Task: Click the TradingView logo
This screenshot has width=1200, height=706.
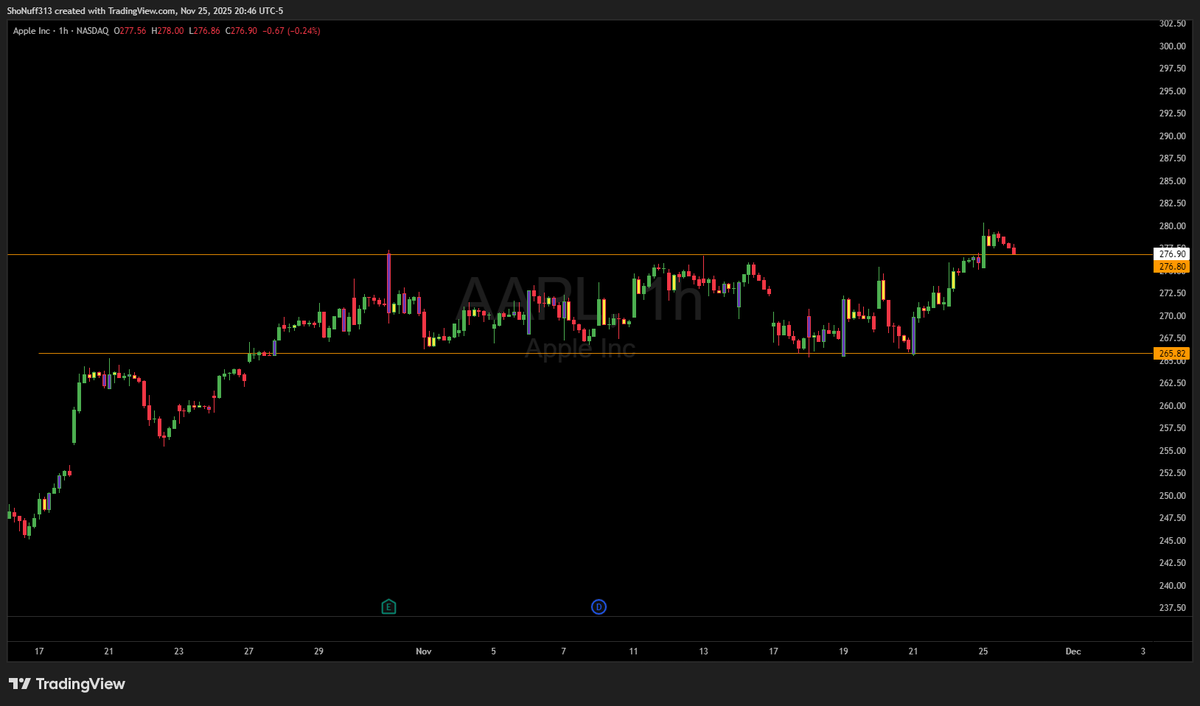Action: point(67,684)
